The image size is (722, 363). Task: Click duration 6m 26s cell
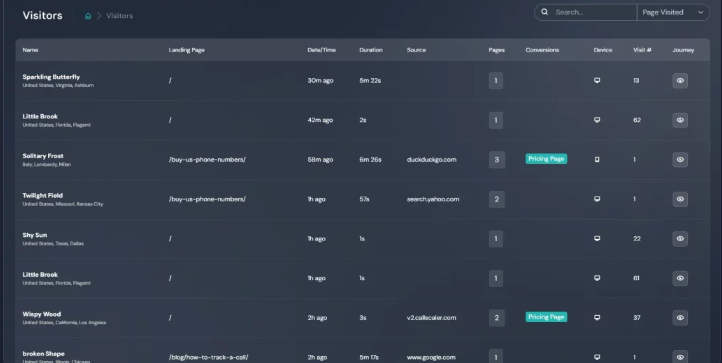tap(370, 160)
